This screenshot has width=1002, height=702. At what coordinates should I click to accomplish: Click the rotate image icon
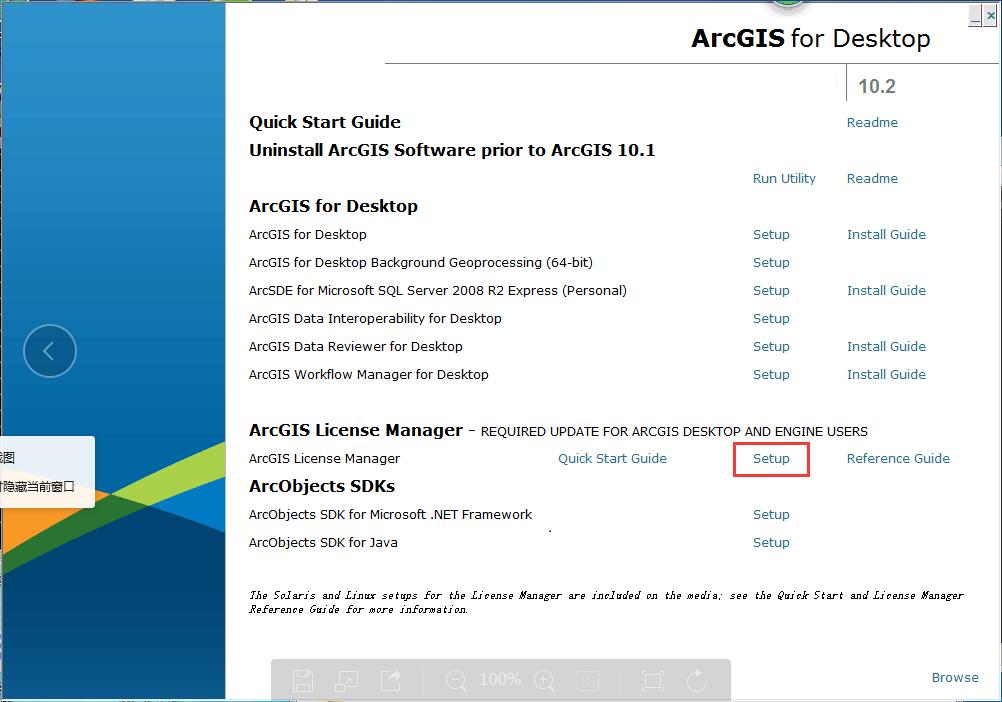[x=697, y=681]
